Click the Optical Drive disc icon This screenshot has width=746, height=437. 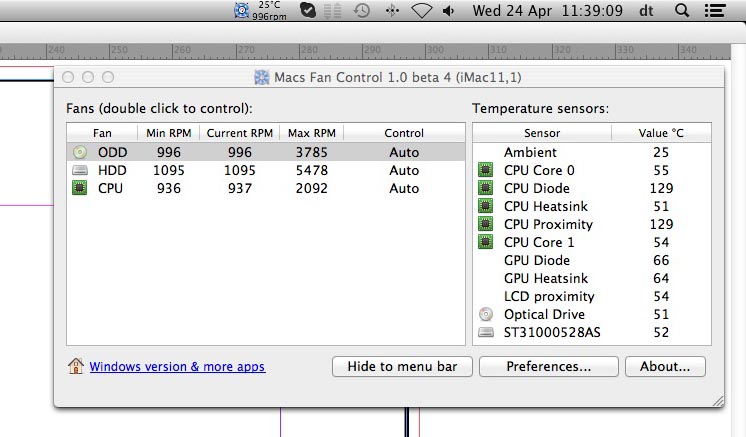click(x=486, y=314)
